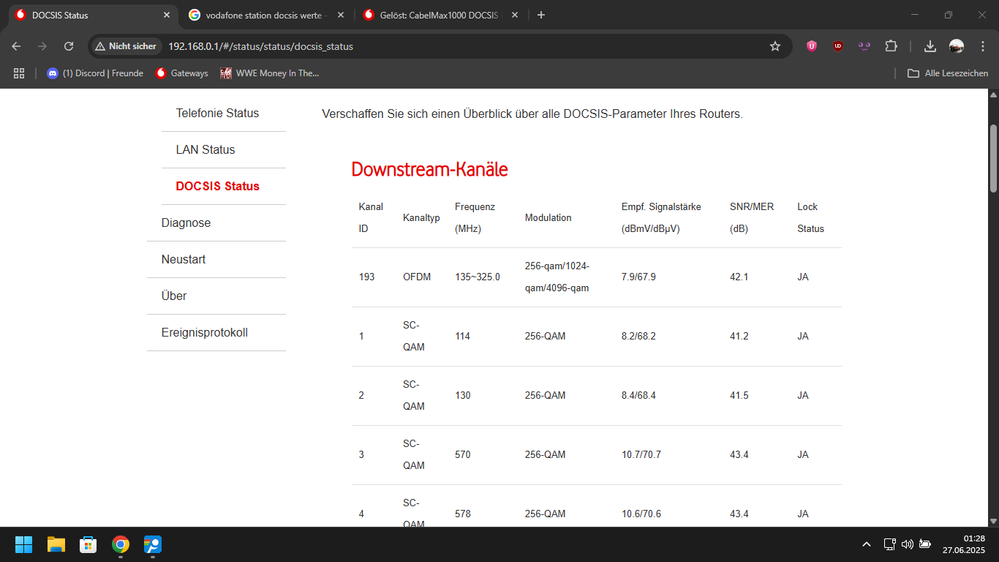Viewport: 999px width, 562px height.
Task: Click the '10.7/70.7' signal strength cell
Action: coord(641,455)
